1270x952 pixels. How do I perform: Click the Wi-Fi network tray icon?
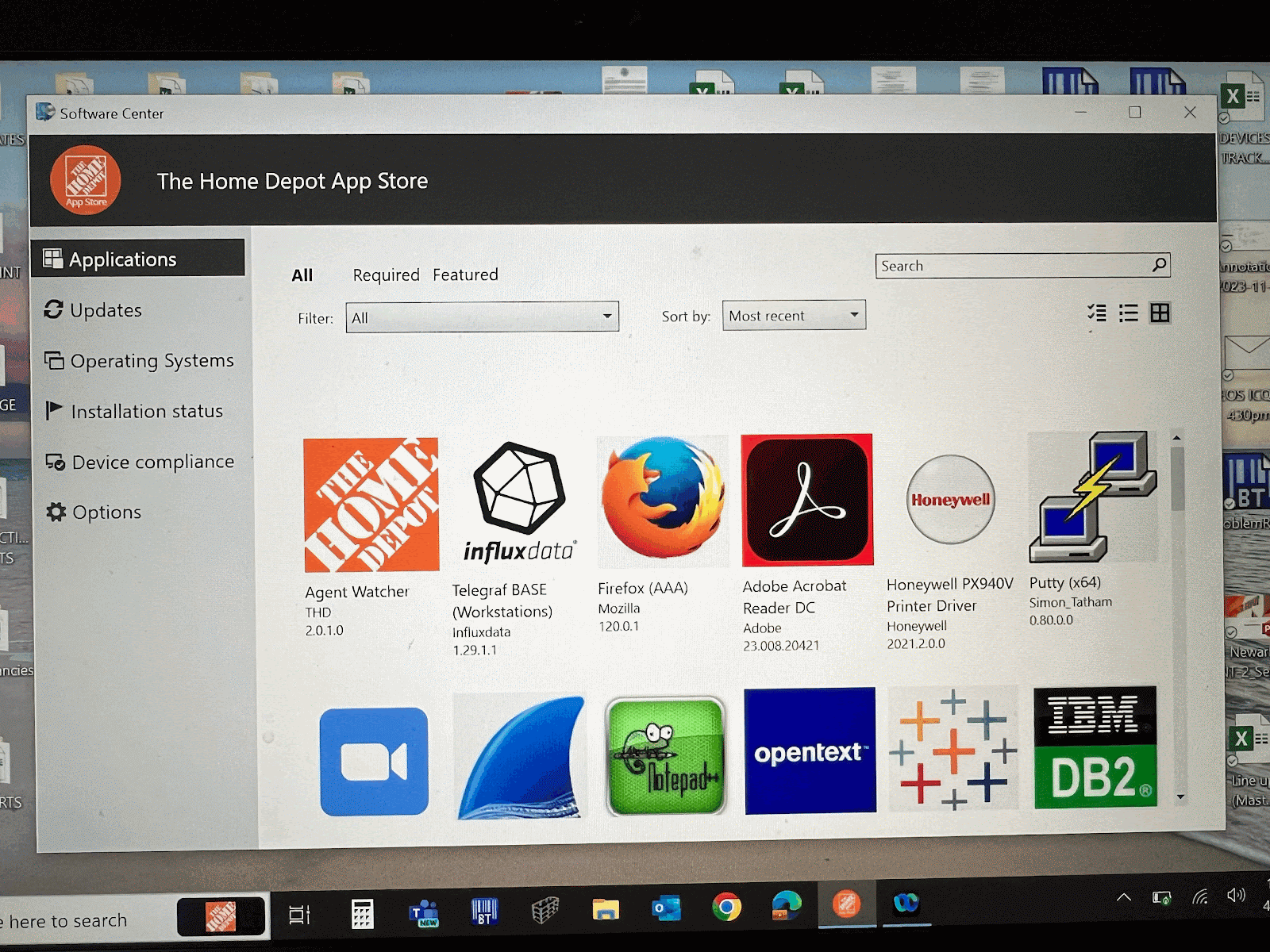pos(1199,896)
